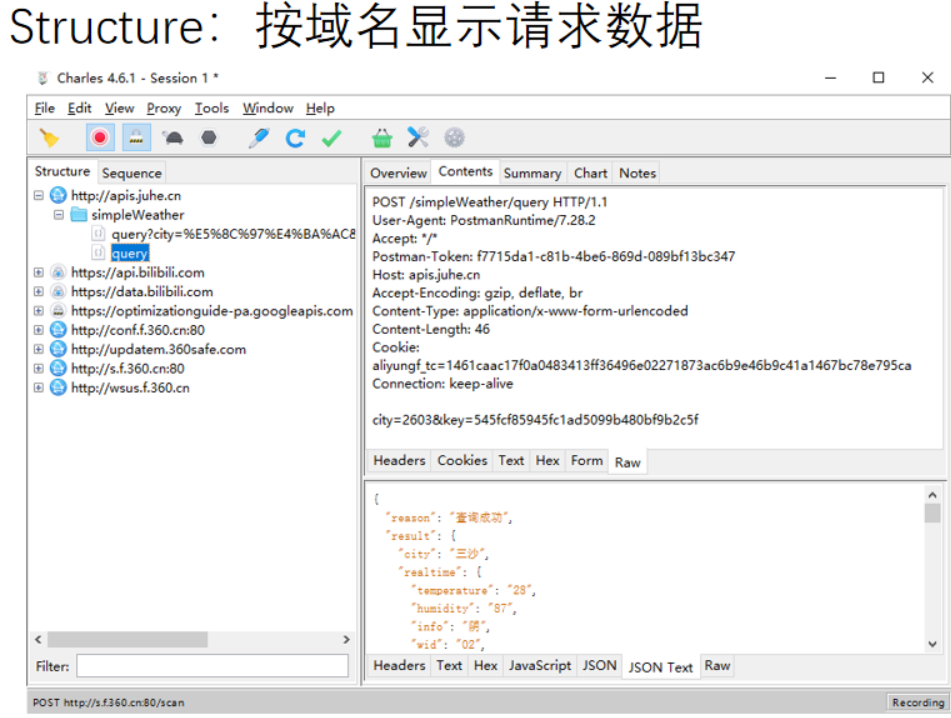Select the query?city=%E5%8C%97 request
Screen dimensions: 951x718
(x=233, y=234)
